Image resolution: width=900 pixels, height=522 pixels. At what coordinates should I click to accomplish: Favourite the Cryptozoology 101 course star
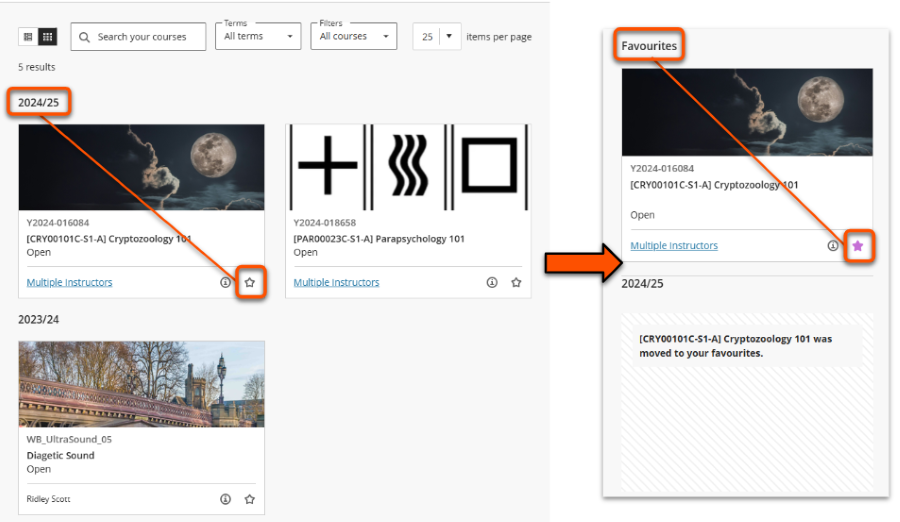click(250, 283)
